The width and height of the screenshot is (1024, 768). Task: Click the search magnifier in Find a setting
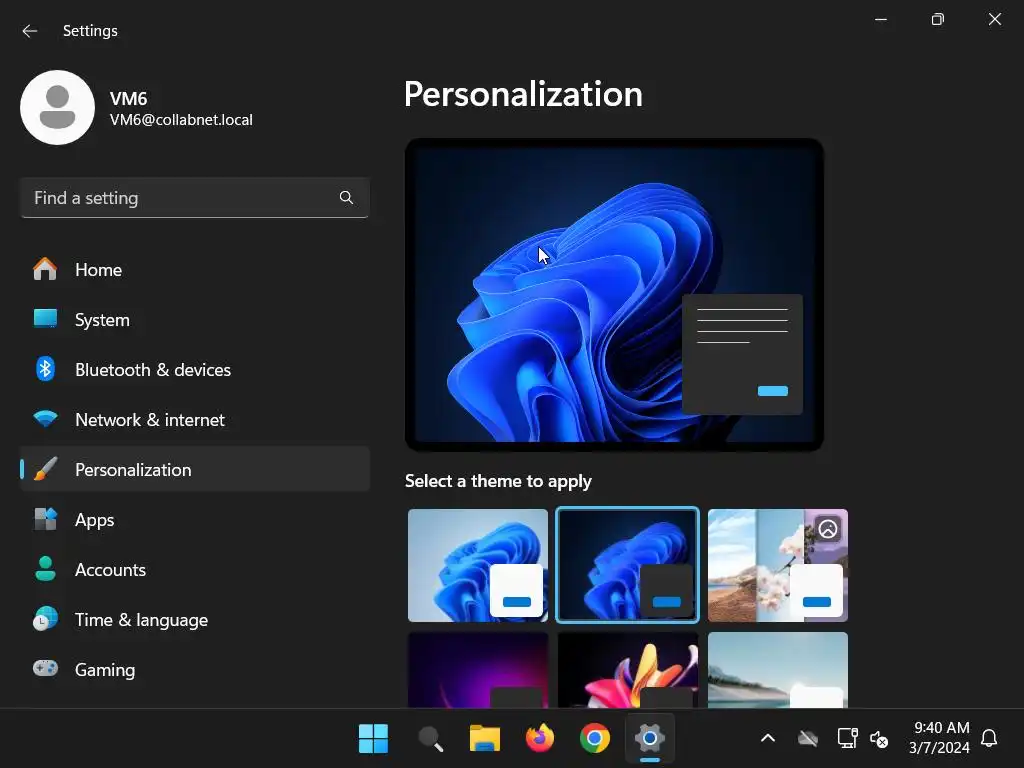[346, 198]
